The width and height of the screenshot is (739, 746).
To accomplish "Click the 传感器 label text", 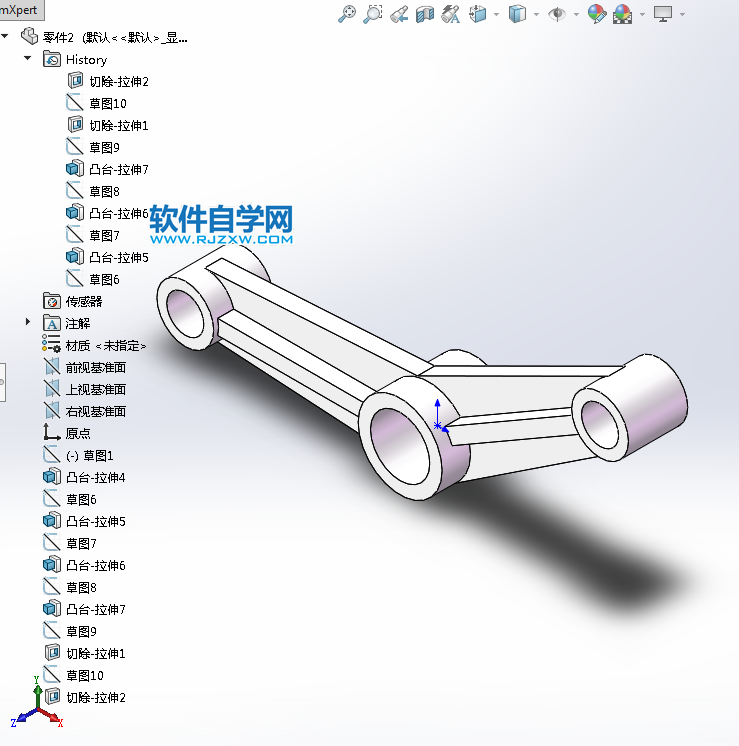I will (84, 301).
